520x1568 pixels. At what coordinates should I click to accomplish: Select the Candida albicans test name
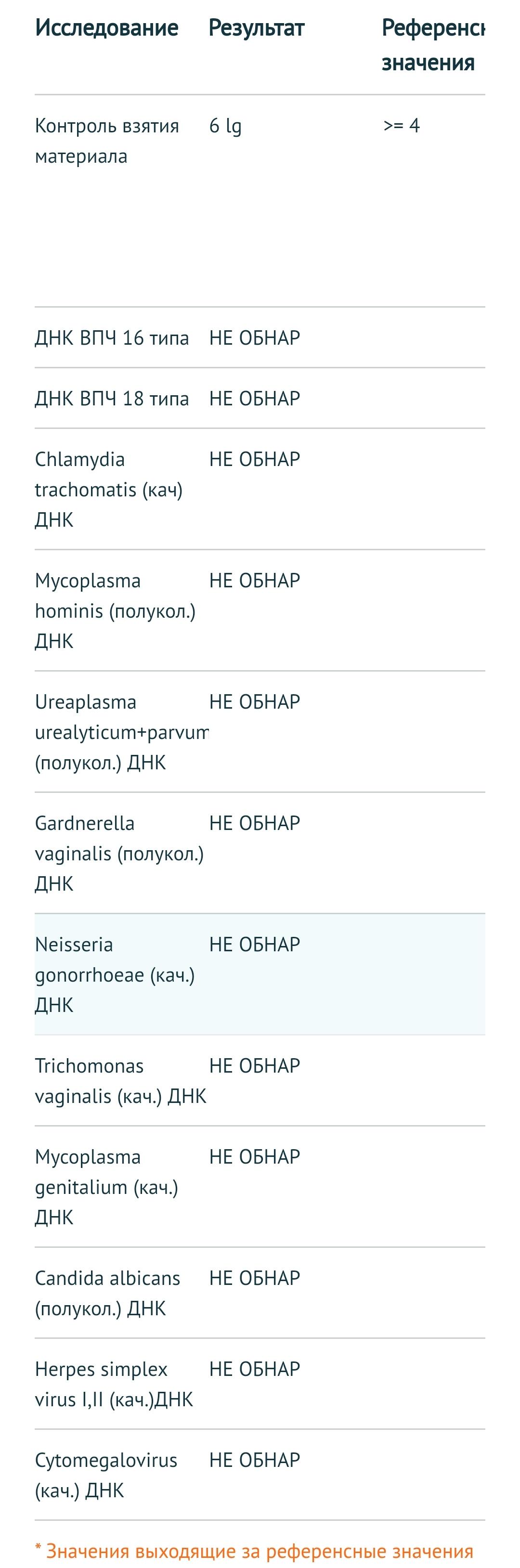(x=107, y=1293)
